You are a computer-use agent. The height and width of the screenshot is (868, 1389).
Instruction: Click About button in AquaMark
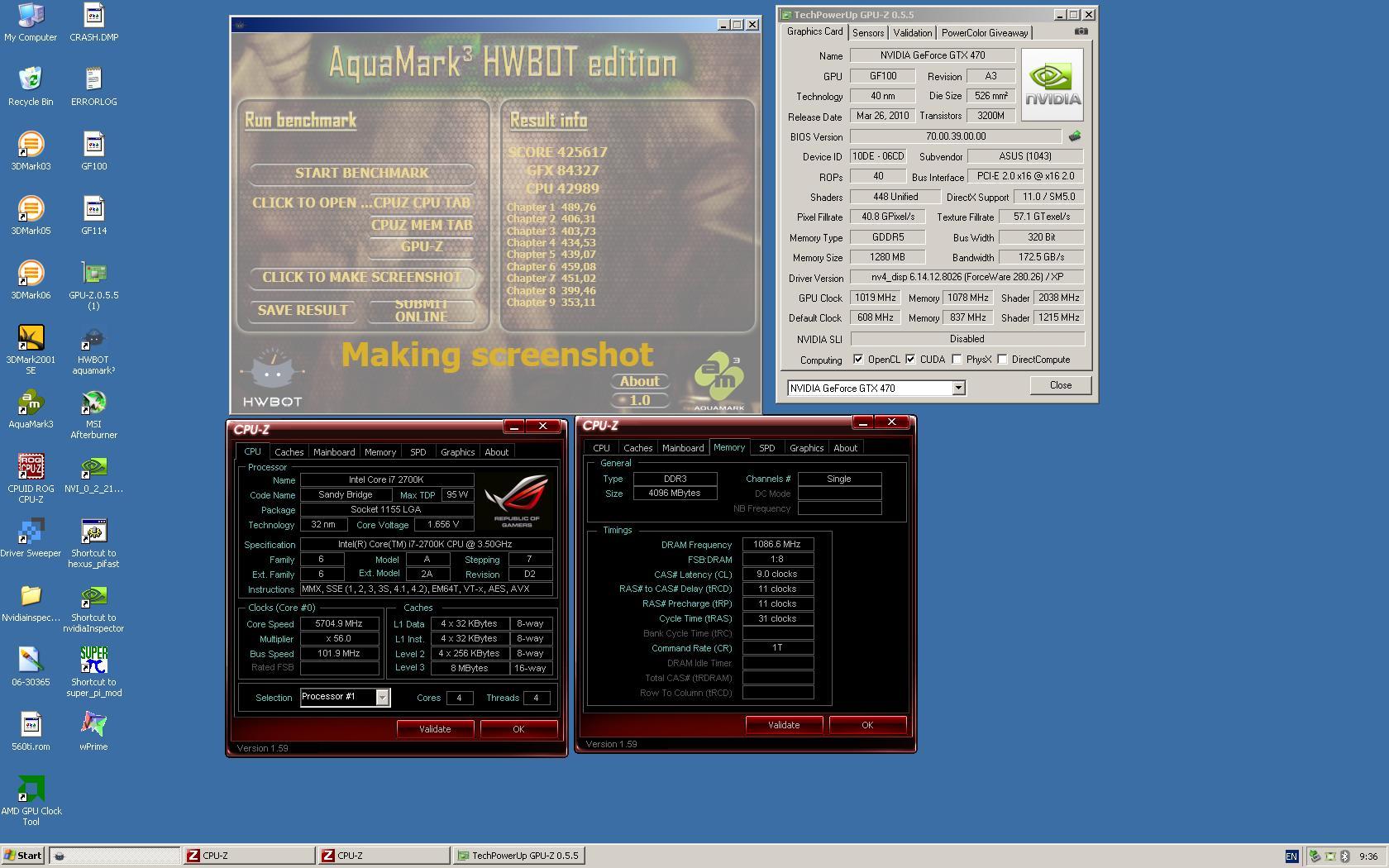tap(640, 381)
